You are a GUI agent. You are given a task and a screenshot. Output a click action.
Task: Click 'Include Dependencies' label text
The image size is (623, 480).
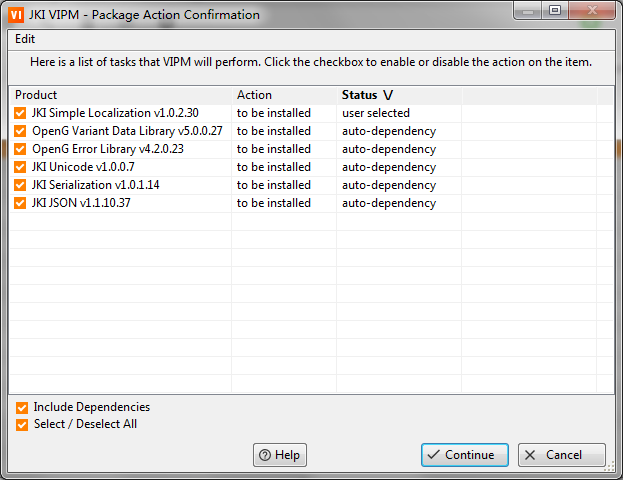(x=92, y=407)
